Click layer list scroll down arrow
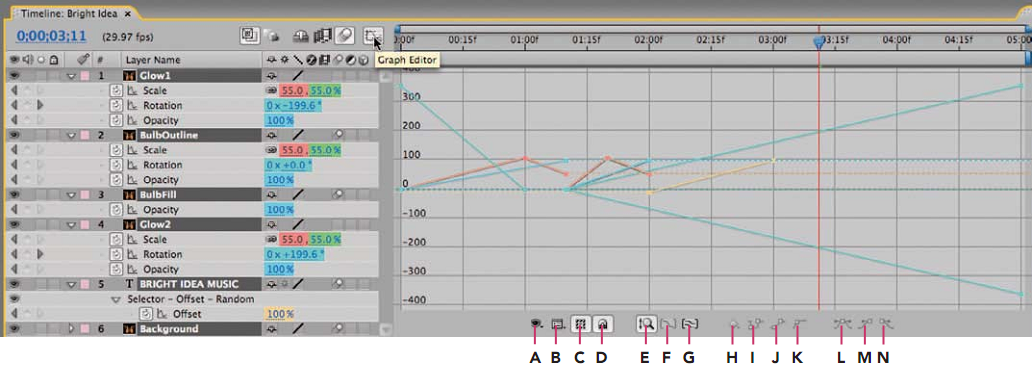 pyautogui.click(x=386, y=330)
